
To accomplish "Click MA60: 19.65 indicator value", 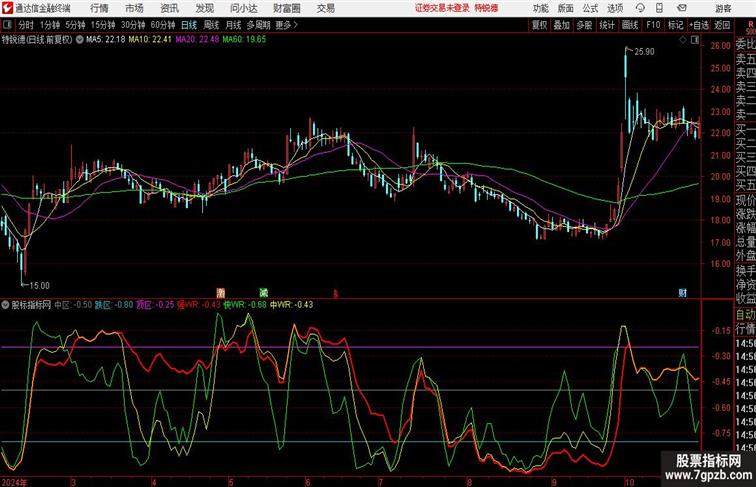I will (244, 40).
